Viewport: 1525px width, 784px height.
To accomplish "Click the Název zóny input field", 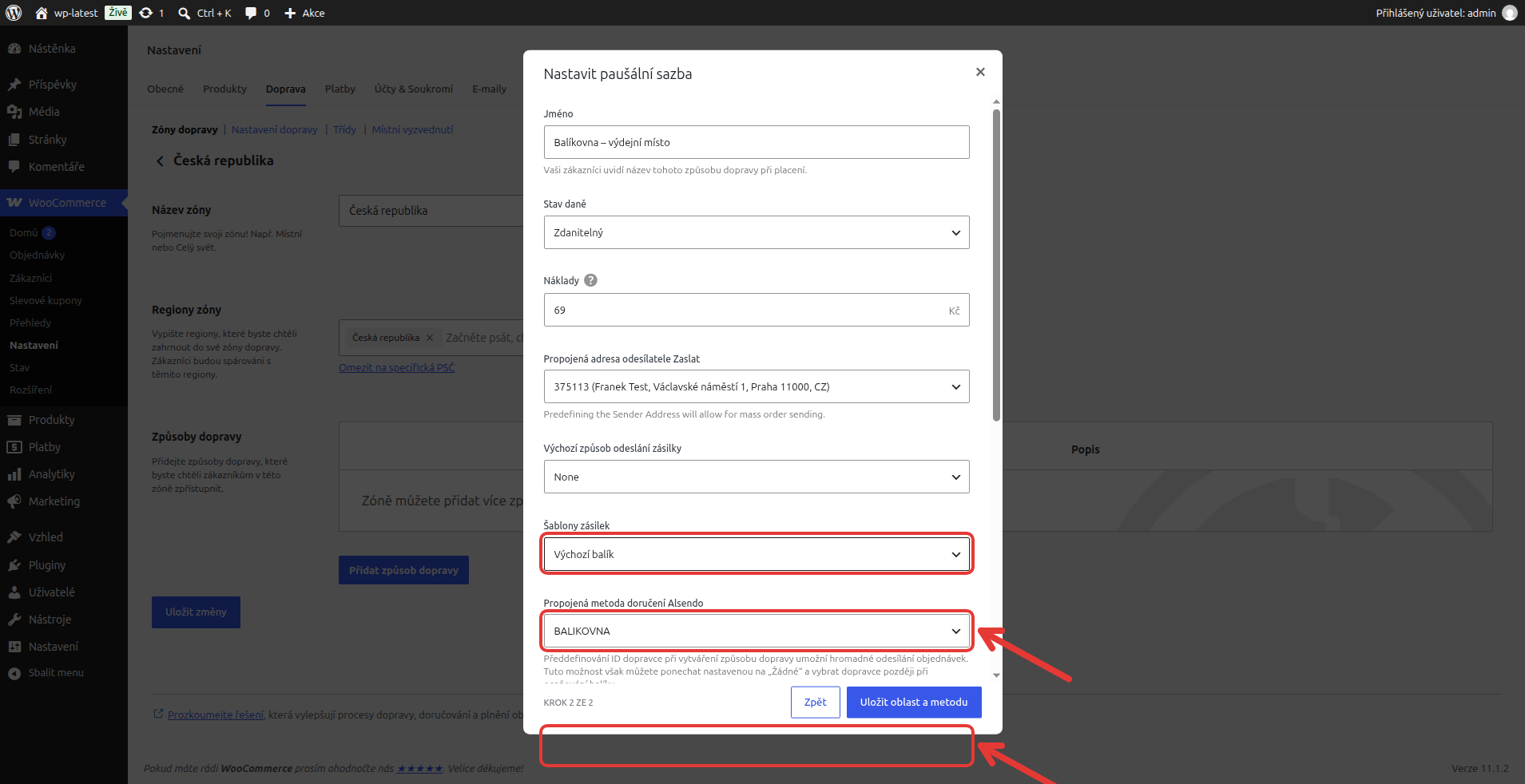I will tap(431, 211).
